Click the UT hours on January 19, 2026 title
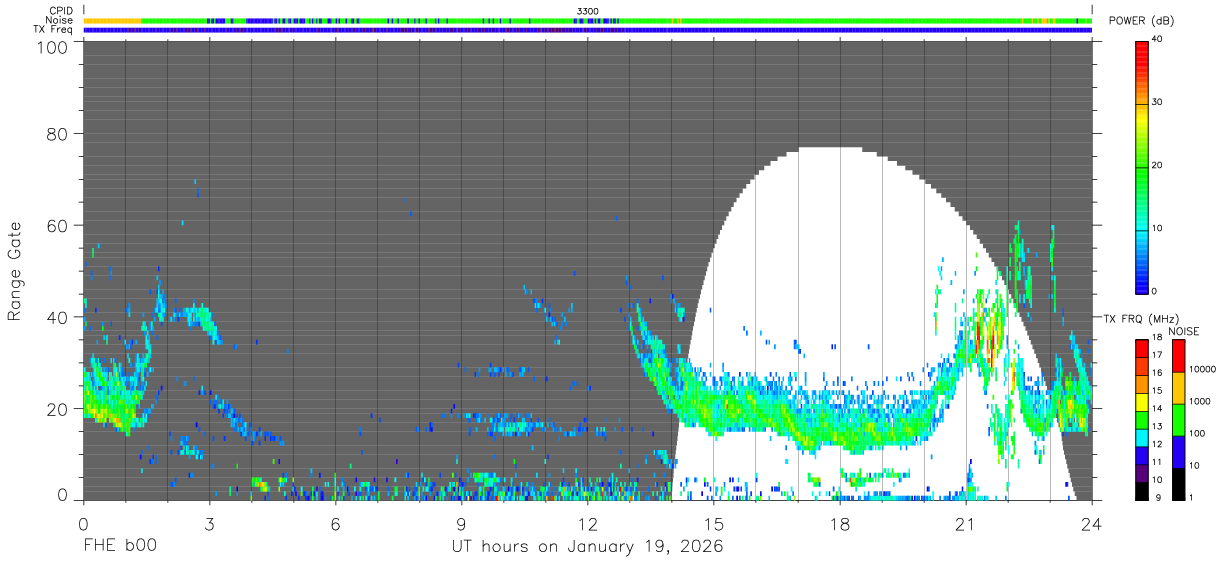The image size is (1228, 567). pos(587,548)
